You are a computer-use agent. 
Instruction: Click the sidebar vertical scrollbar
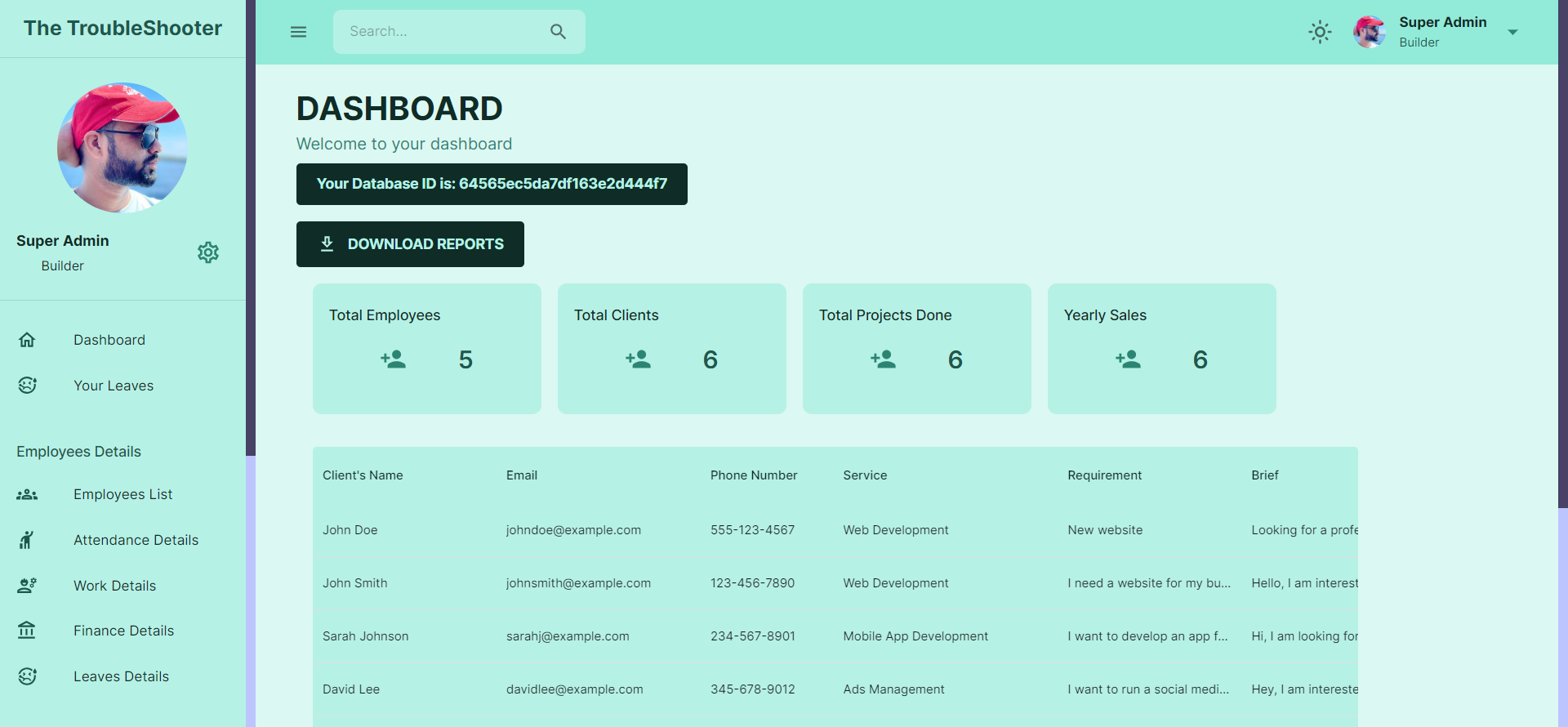(x=251, y=245)
